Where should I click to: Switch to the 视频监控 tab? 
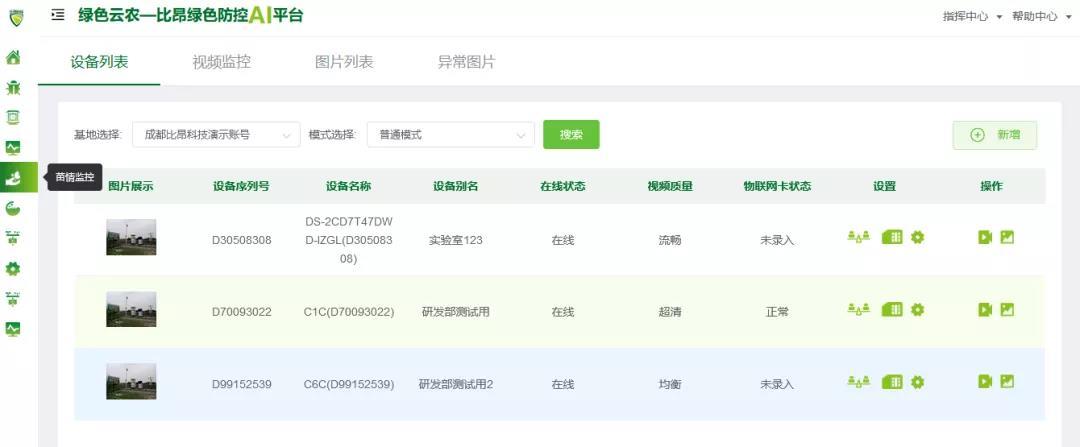(x=221, y=62)
